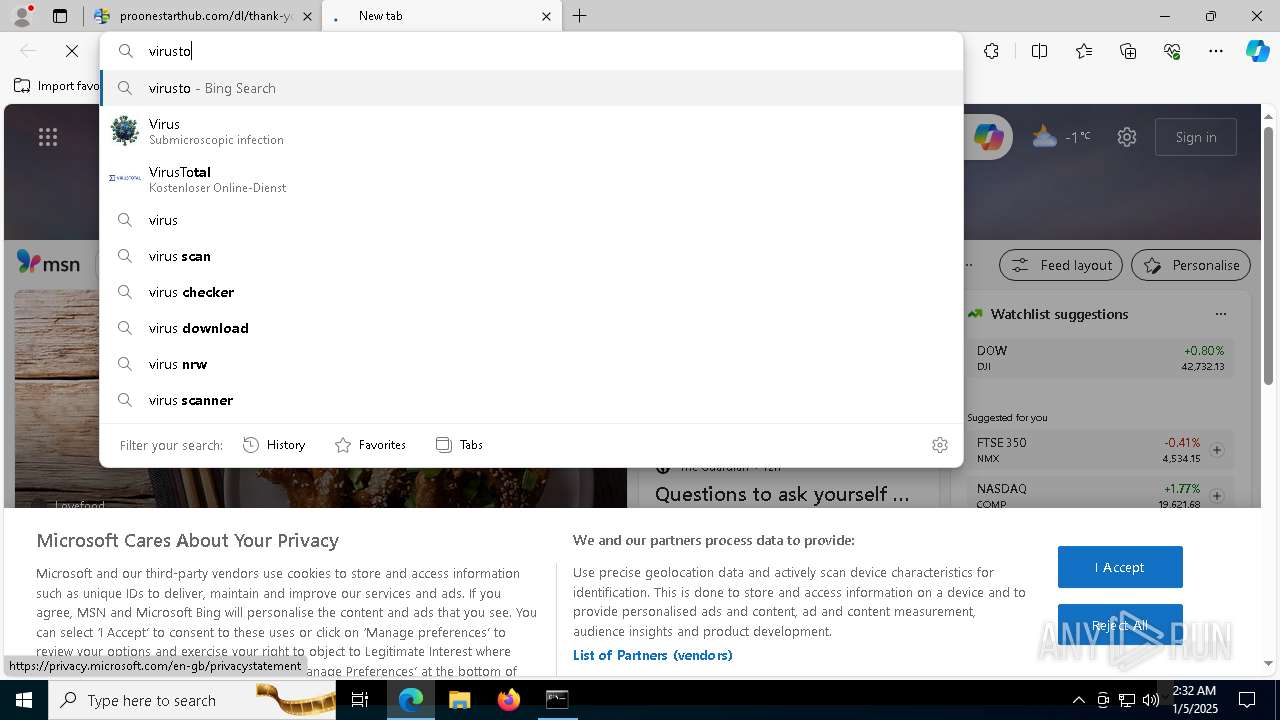The width and height of the screenshot is (1280, 720).
Task: Add NASDAQ to watchlist
Action: 1217,496
